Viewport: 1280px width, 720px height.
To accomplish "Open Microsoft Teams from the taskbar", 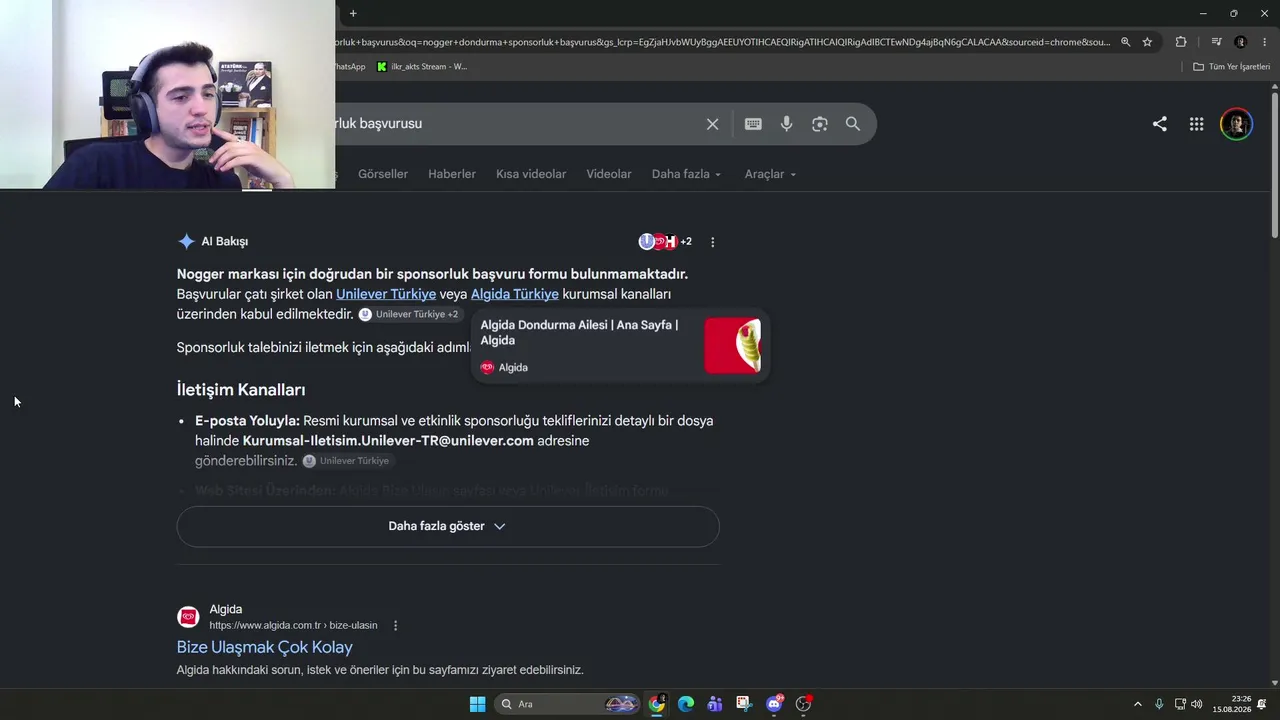I will point(715,704).
